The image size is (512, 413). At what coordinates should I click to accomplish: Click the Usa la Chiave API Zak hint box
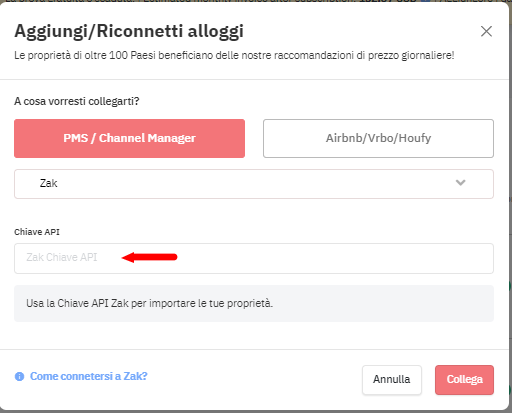coord(254,303)
